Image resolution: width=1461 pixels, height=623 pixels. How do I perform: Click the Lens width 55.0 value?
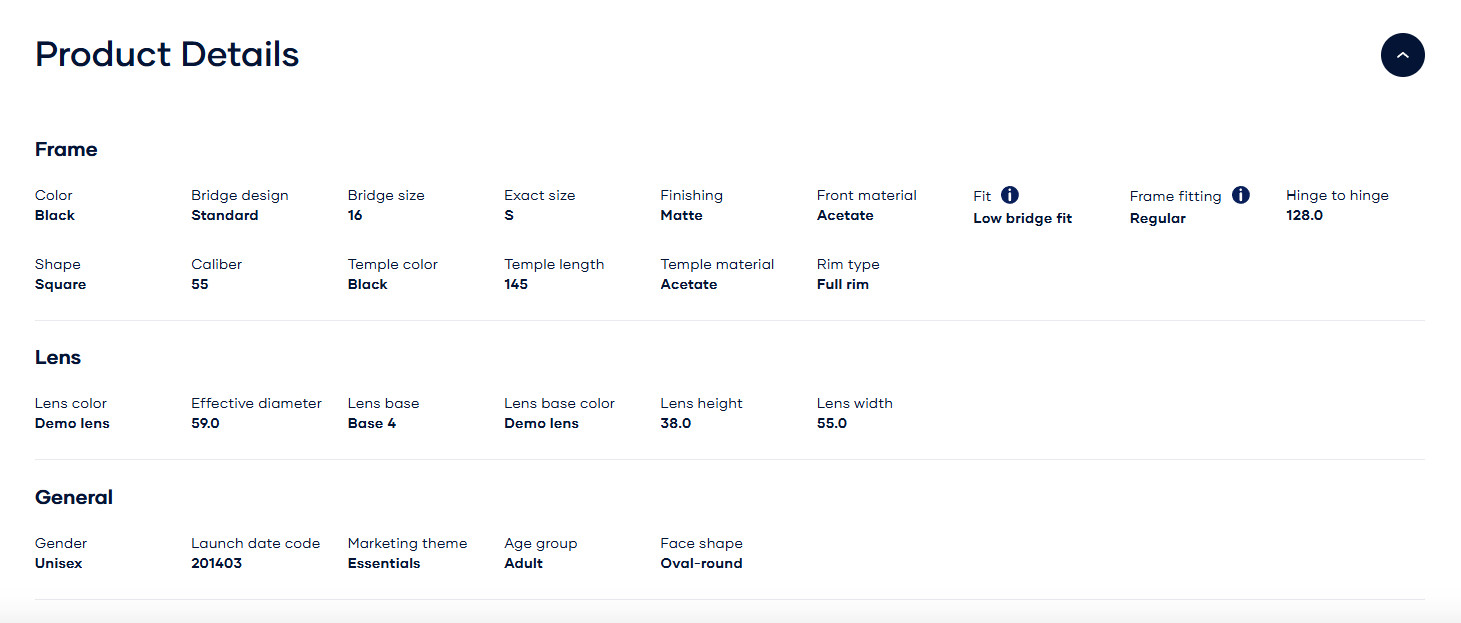coord(832,423)
